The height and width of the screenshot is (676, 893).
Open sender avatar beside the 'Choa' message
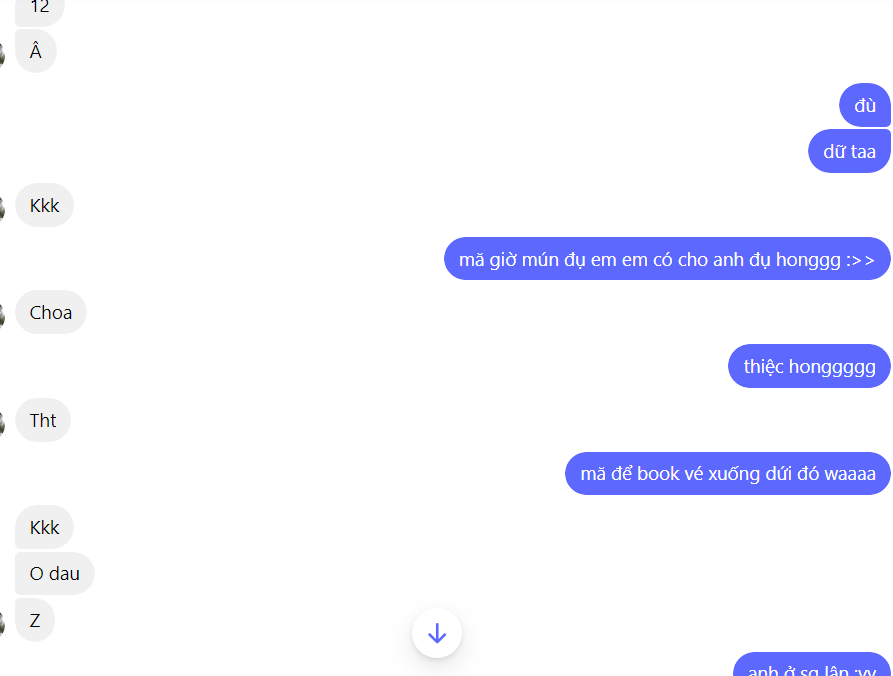click(x=2, y=316)
